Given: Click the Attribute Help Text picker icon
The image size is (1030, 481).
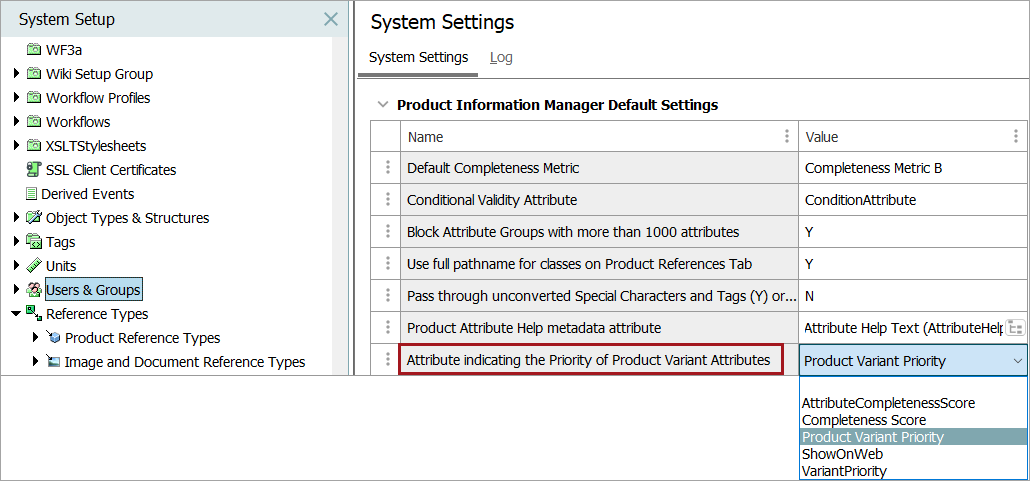Looking at the screenshot, I should point(1015,328).
